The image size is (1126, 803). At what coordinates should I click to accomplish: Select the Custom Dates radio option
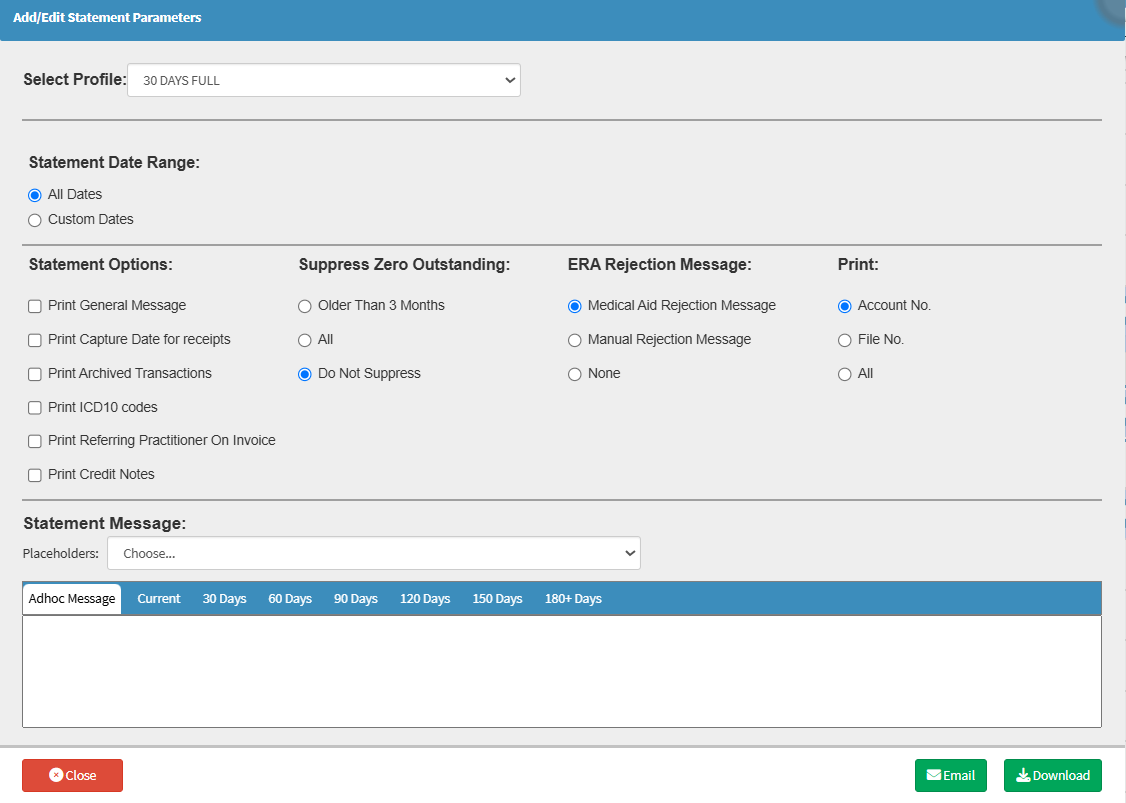[35, 220]
